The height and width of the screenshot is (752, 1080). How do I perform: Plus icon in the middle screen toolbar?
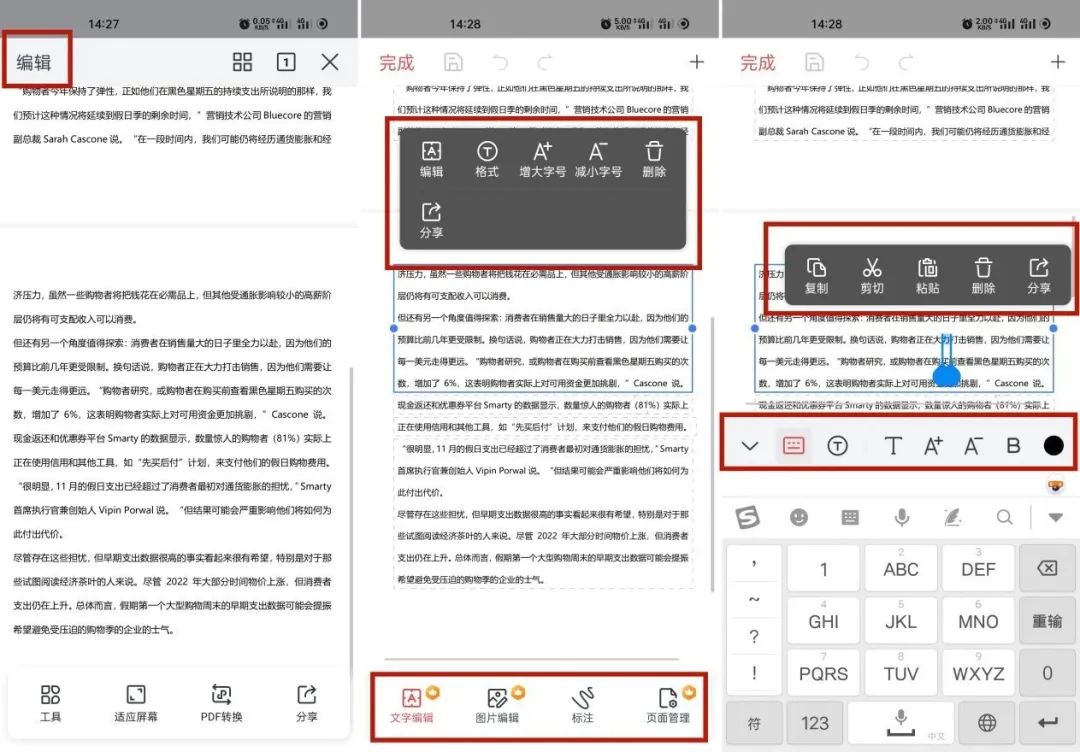point(697,62)
